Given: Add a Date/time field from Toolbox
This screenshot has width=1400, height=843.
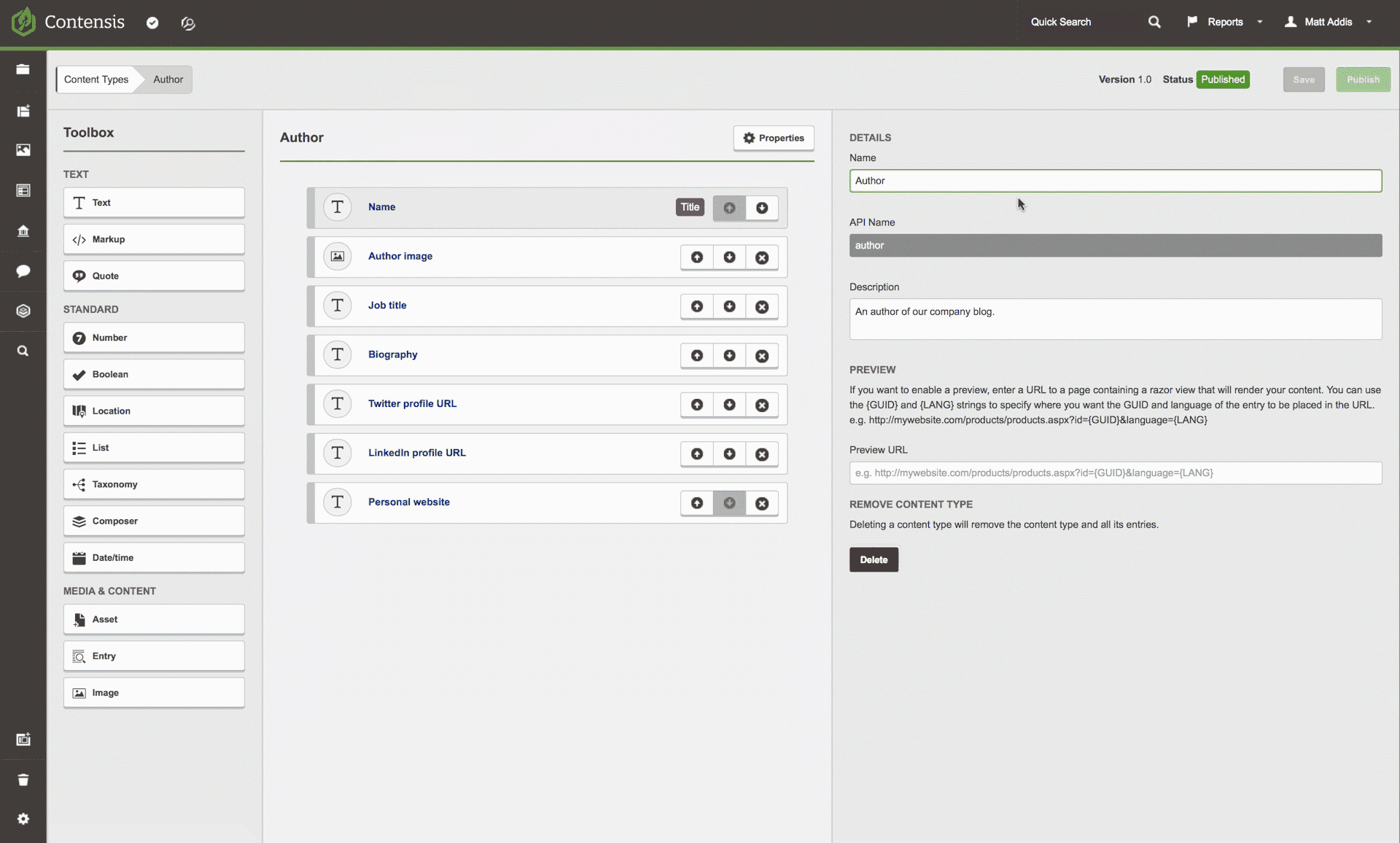Looking at the screenshot, I should (154, 557).
